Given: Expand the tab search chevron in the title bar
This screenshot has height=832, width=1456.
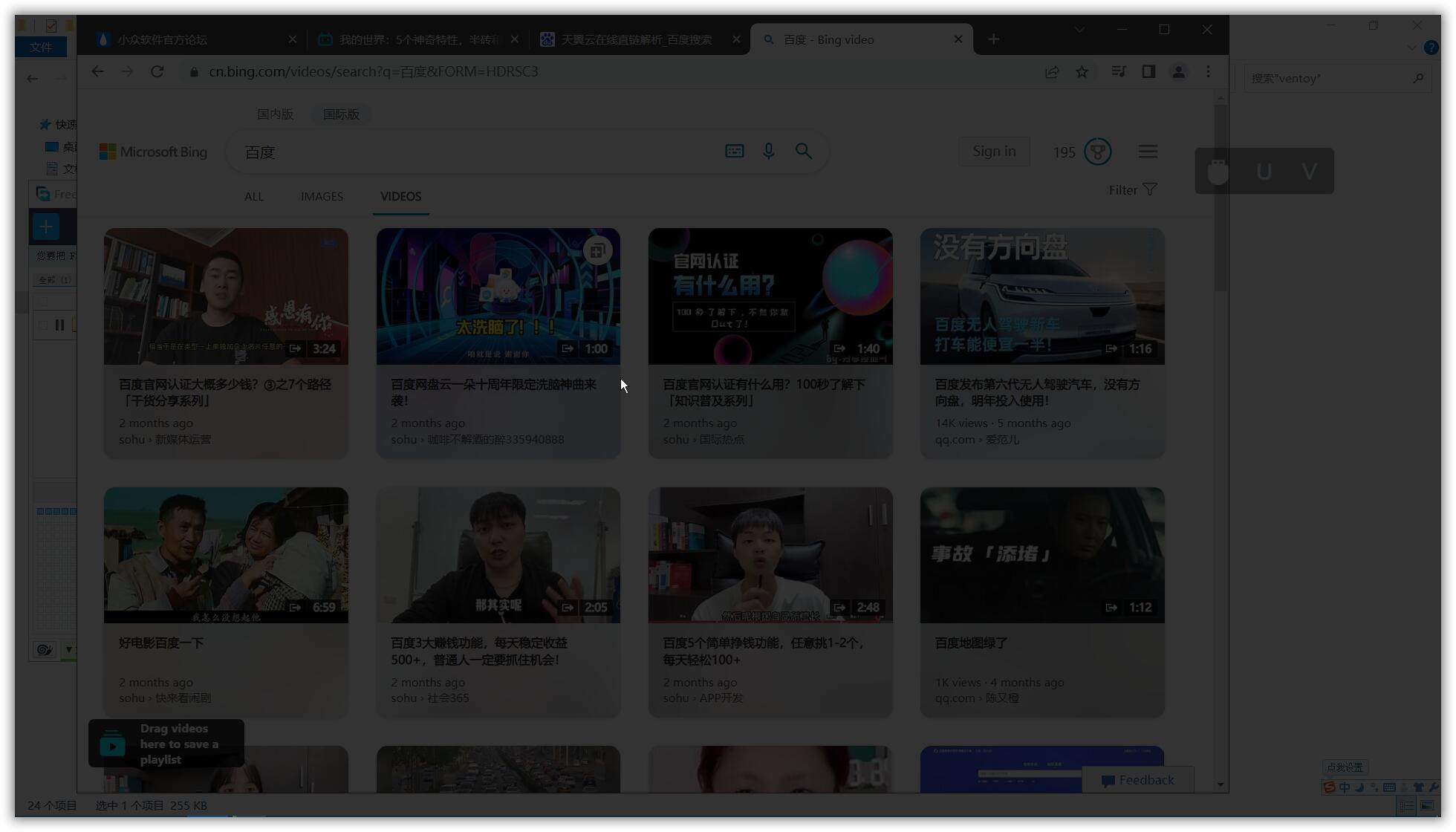Looking at the screenshot, I should pyautogui.click(x=1079, y=30).
